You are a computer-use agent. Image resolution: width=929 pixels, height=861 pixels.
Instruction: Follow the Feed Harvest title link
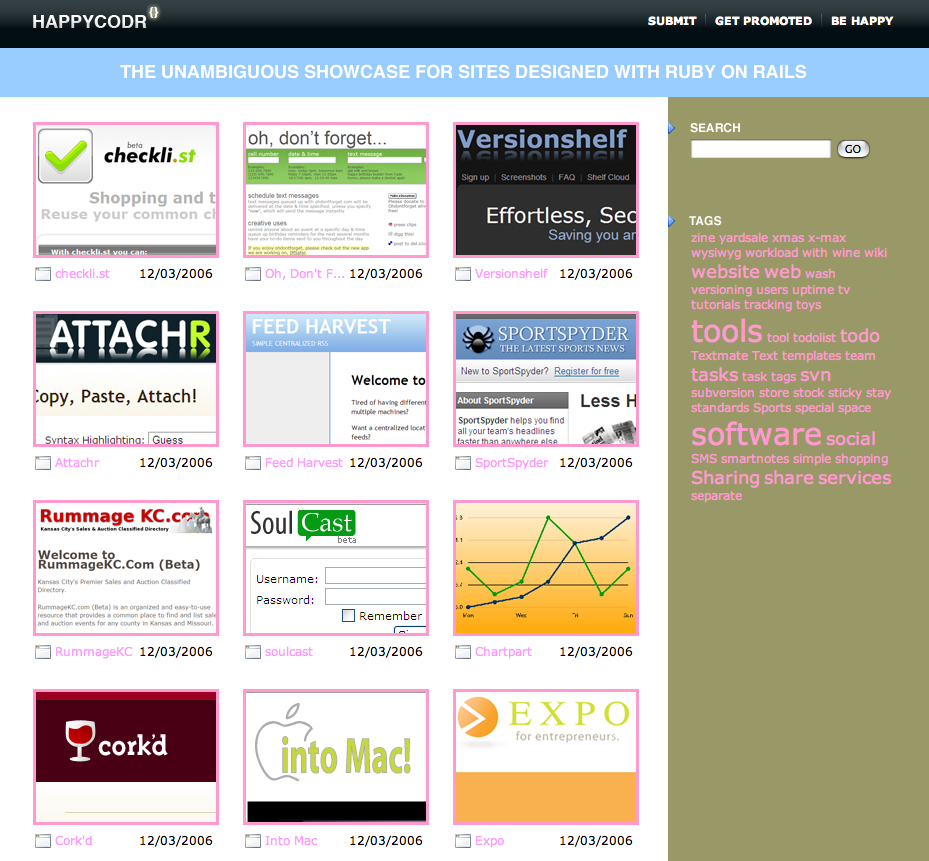[304, 463]
